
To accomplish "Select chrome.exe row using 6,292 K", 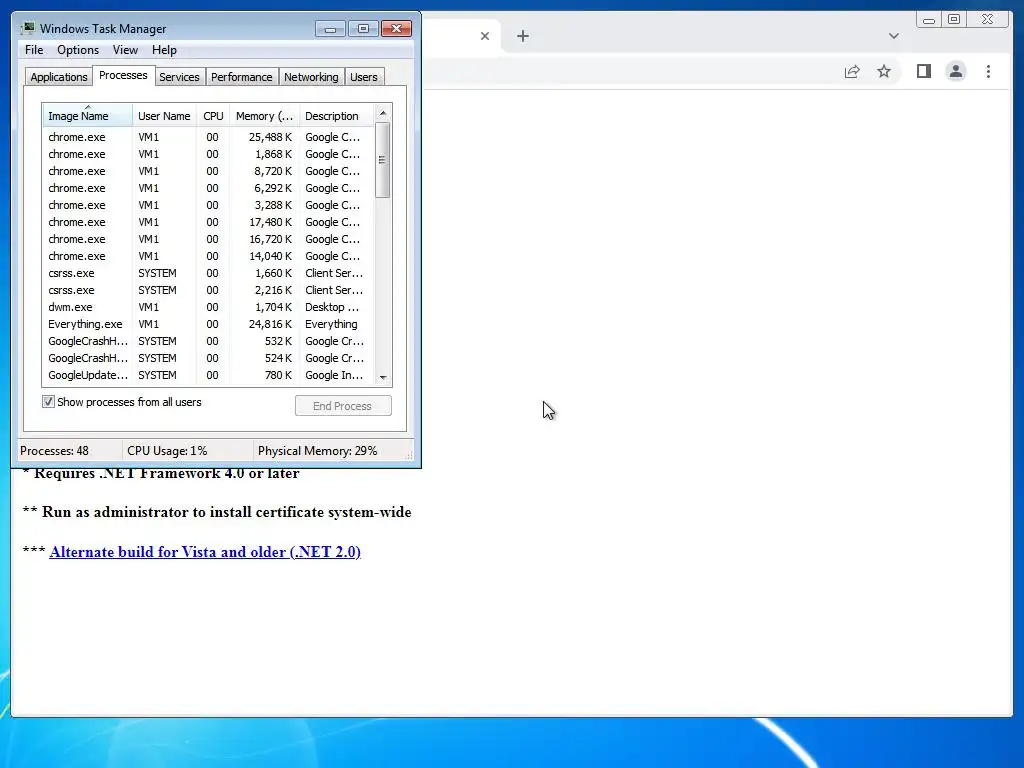I will [x=209, y=188].
